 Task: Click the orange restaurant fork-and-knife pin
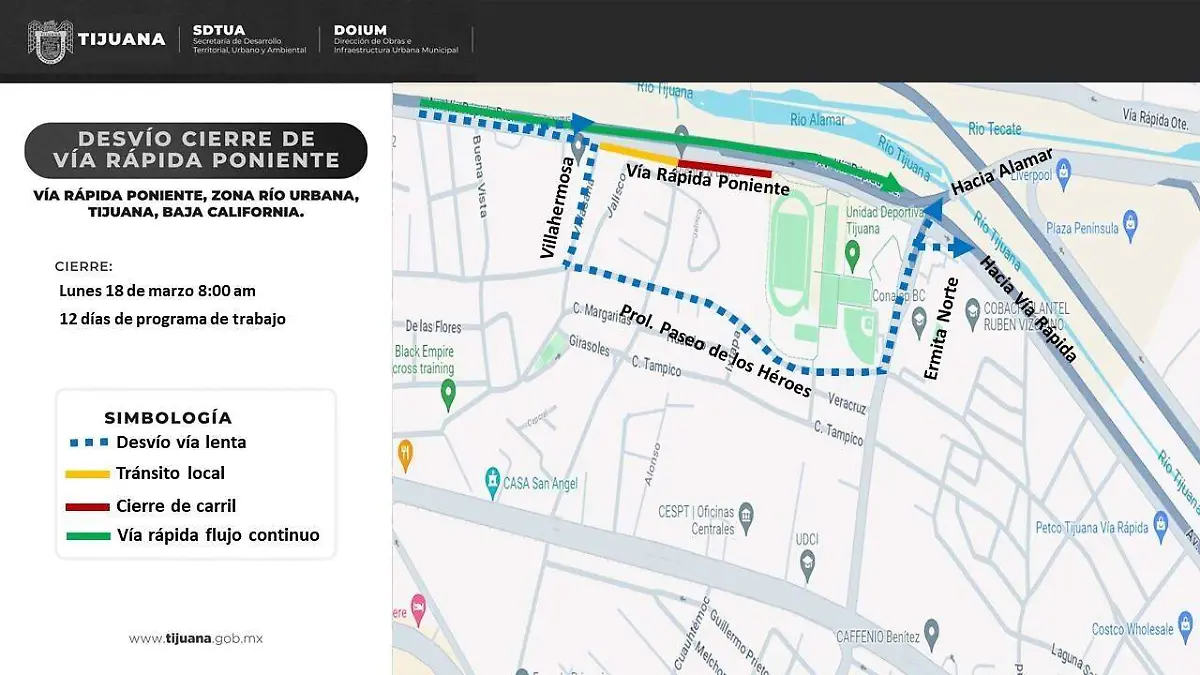405,455
